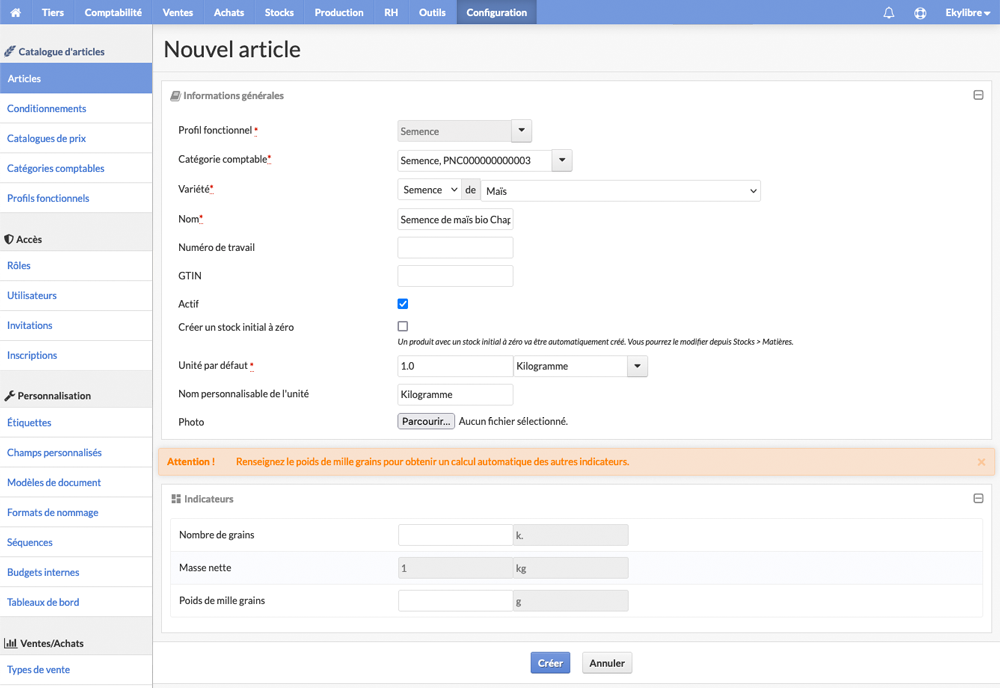1000x688 pixels.
Task: Click Catégorie comptable text field
Action: [474, 160]
